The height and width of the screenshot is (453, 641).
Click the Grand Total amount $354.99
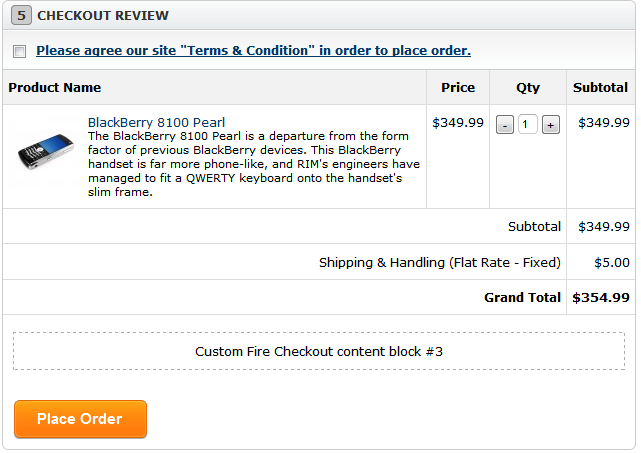(x=600, y=297)
